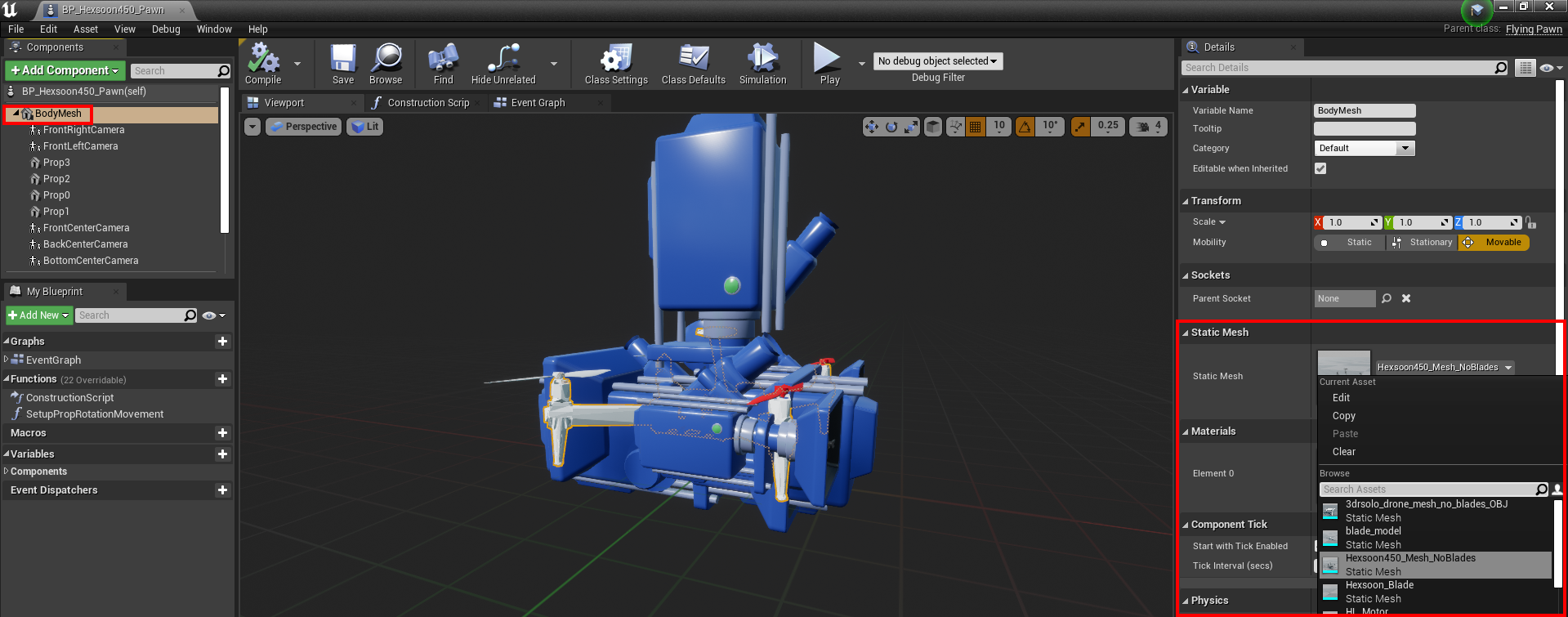1568x617 pixels.
Task: Toggle rotation snapping on or off
Action: [x=1025, y=127]
